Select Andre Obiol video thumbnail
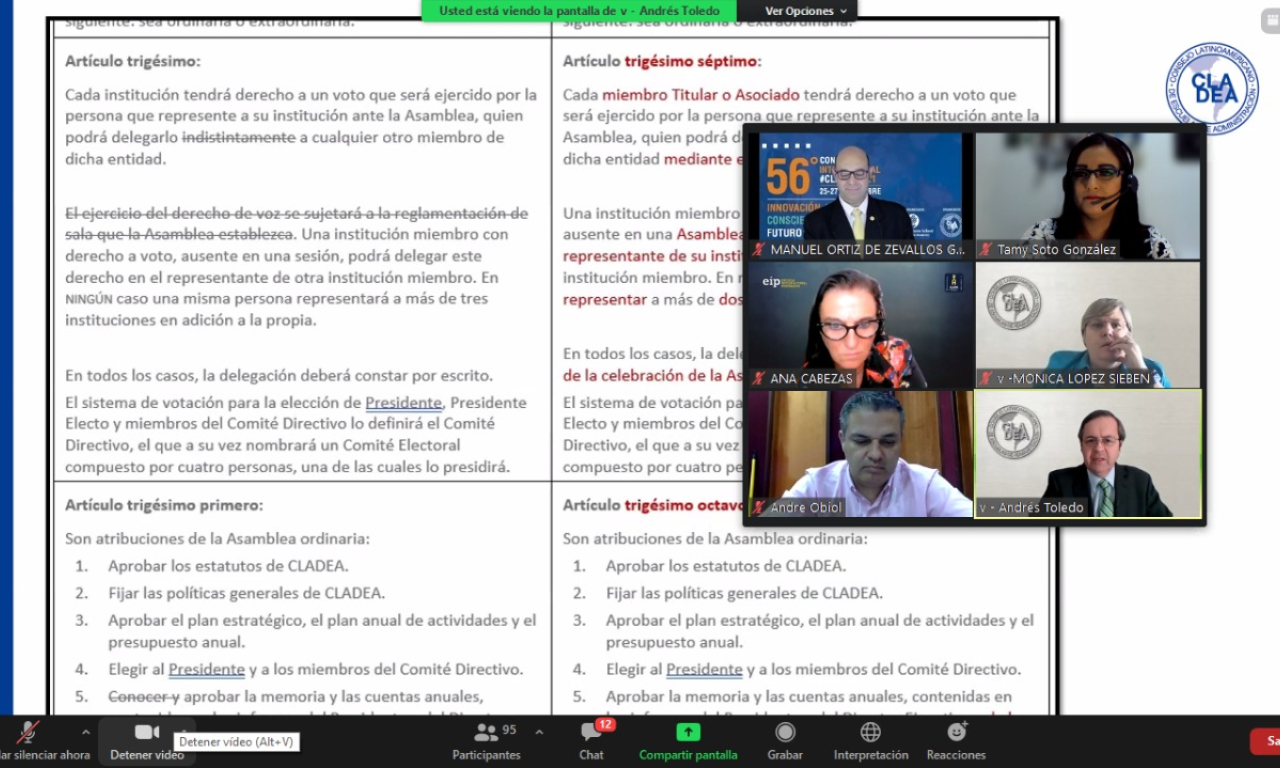Image resolution: width=1280 pixels, height=768 pixels. [859, 452]
